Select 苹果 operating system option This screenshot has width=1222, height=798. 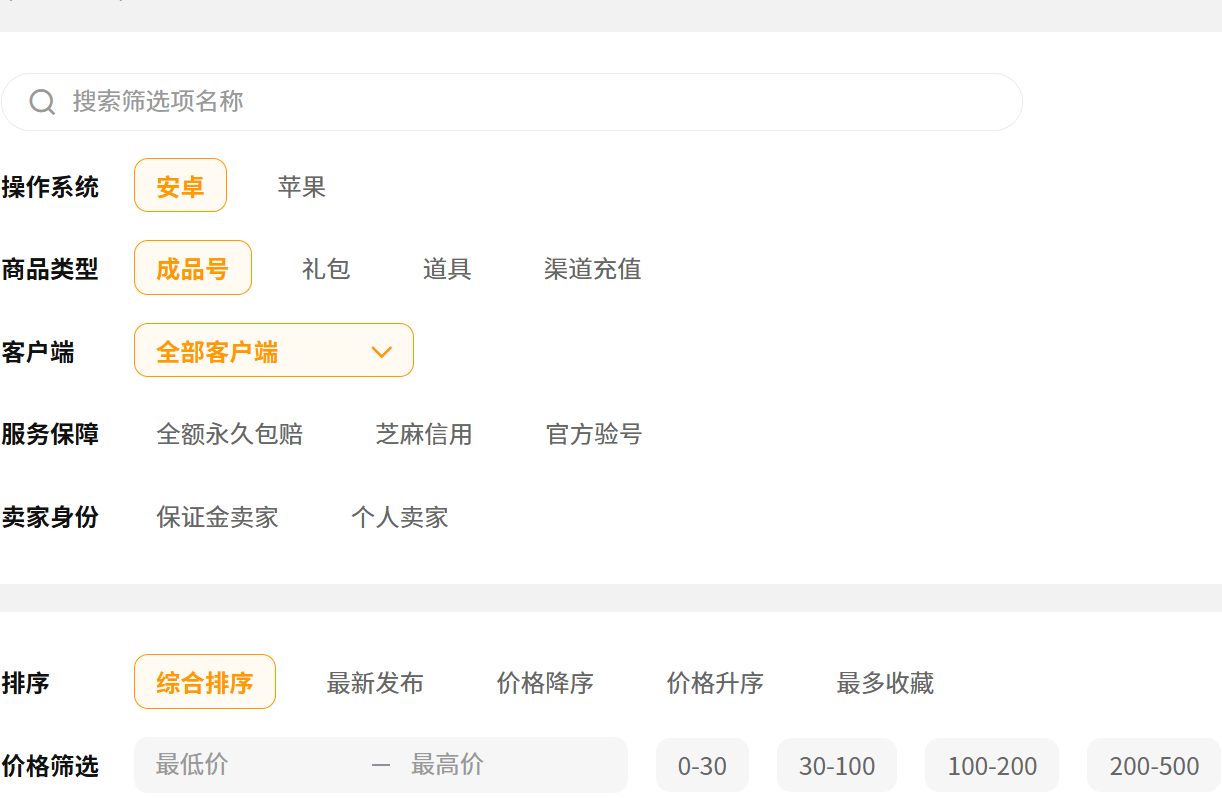pos(301,187)
